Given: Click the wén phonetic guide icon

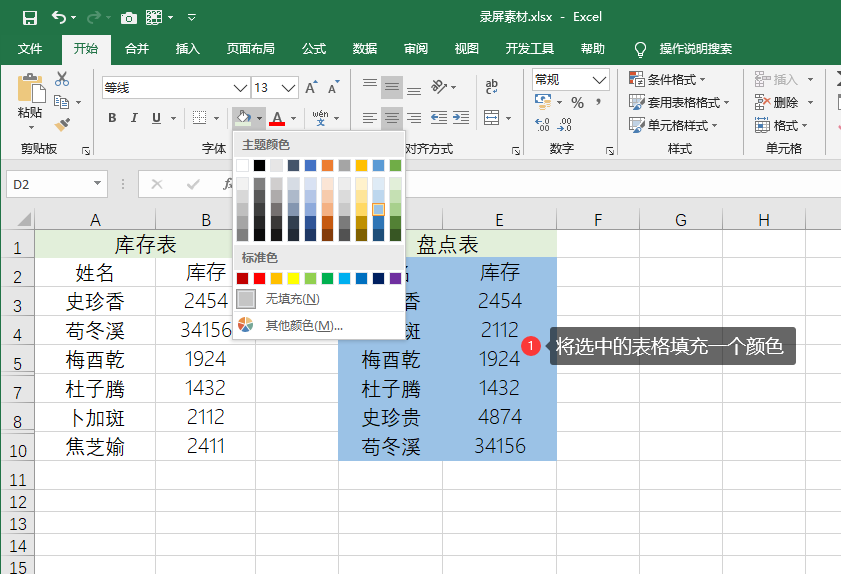Looking at the screenshot, I should 320,117.
